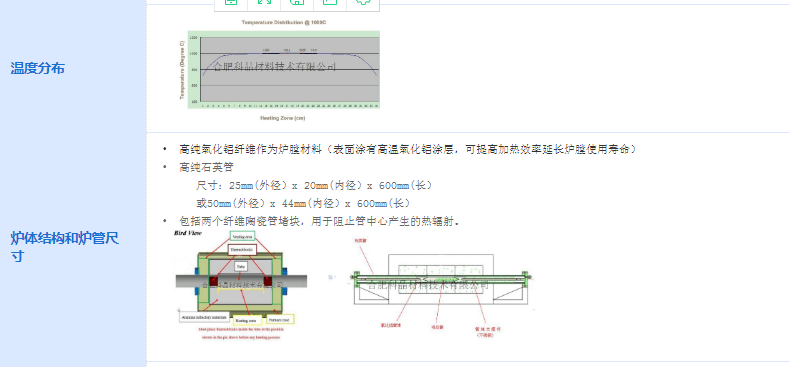Click the 炉体结构和炉管尺寸 row heading

[64, 247]
